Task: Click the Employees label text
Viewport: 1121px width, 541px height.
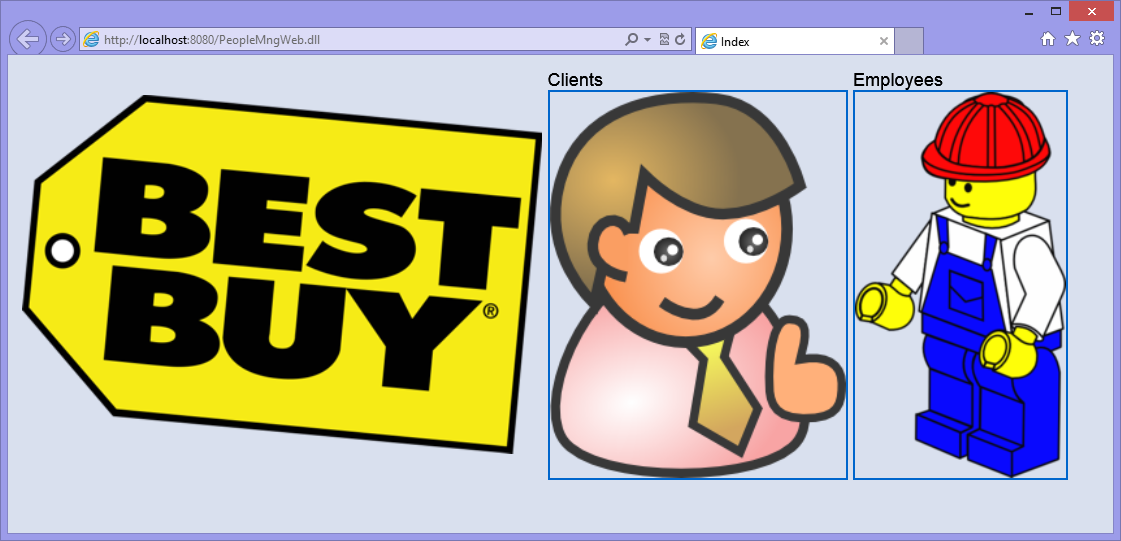Action: pyautogui.click(x=898, y=80)
